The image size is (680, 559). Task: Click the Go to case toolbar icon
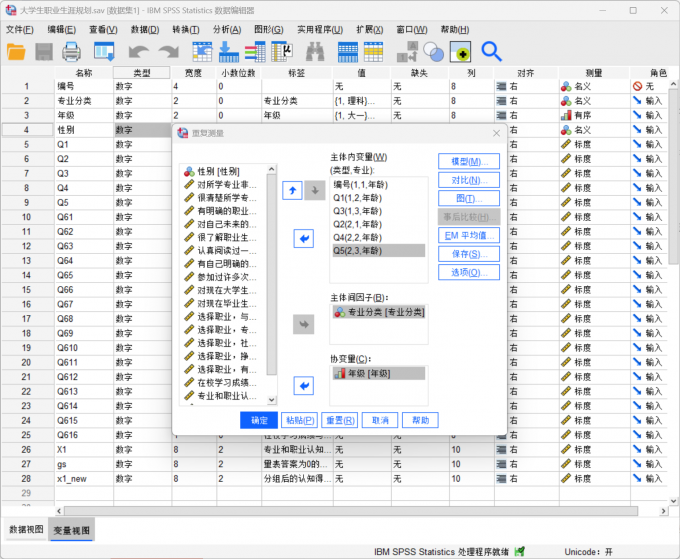[202, 52]
